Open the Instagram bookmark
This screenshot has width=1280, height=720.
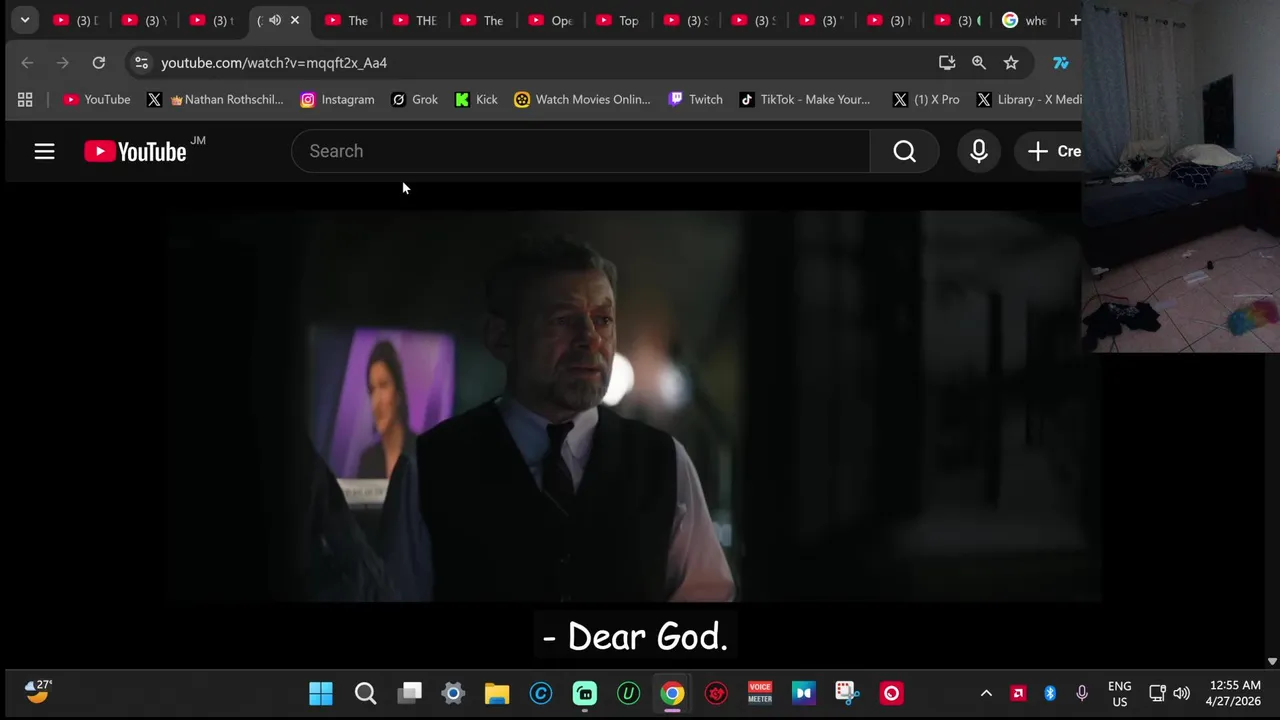(337, 99)
